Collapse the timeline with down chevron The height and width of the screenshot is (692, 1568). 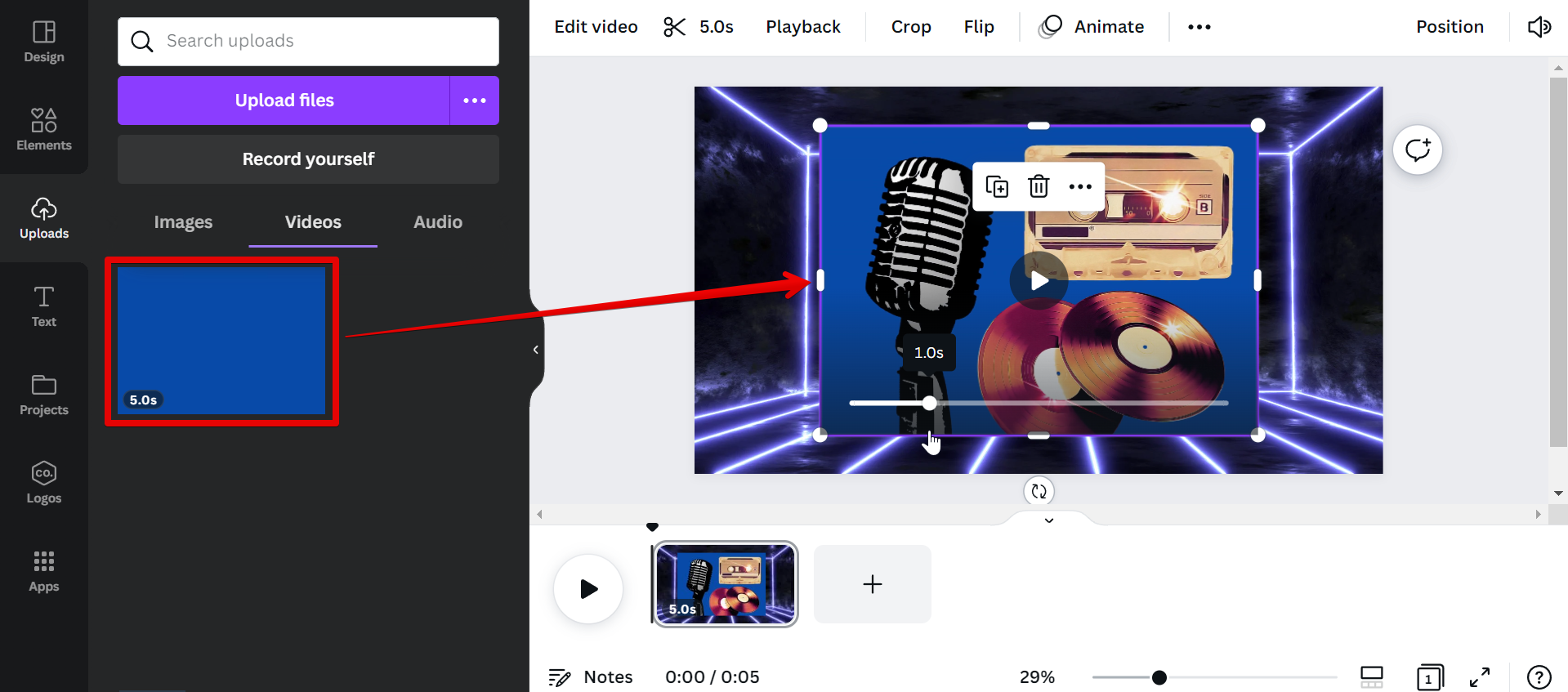point(1049,520)
